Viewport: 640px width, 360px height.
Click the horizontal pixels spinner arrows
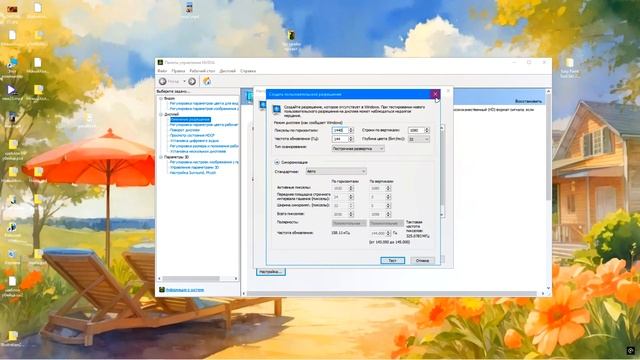coord(351,130)
